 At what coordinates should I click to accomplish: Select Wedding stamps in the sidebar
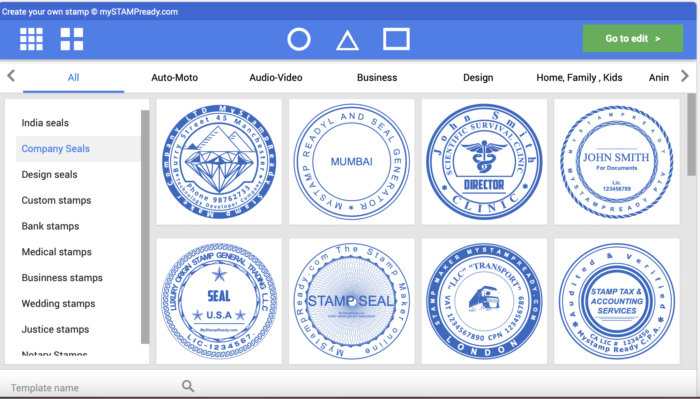(x=78, y=303)
